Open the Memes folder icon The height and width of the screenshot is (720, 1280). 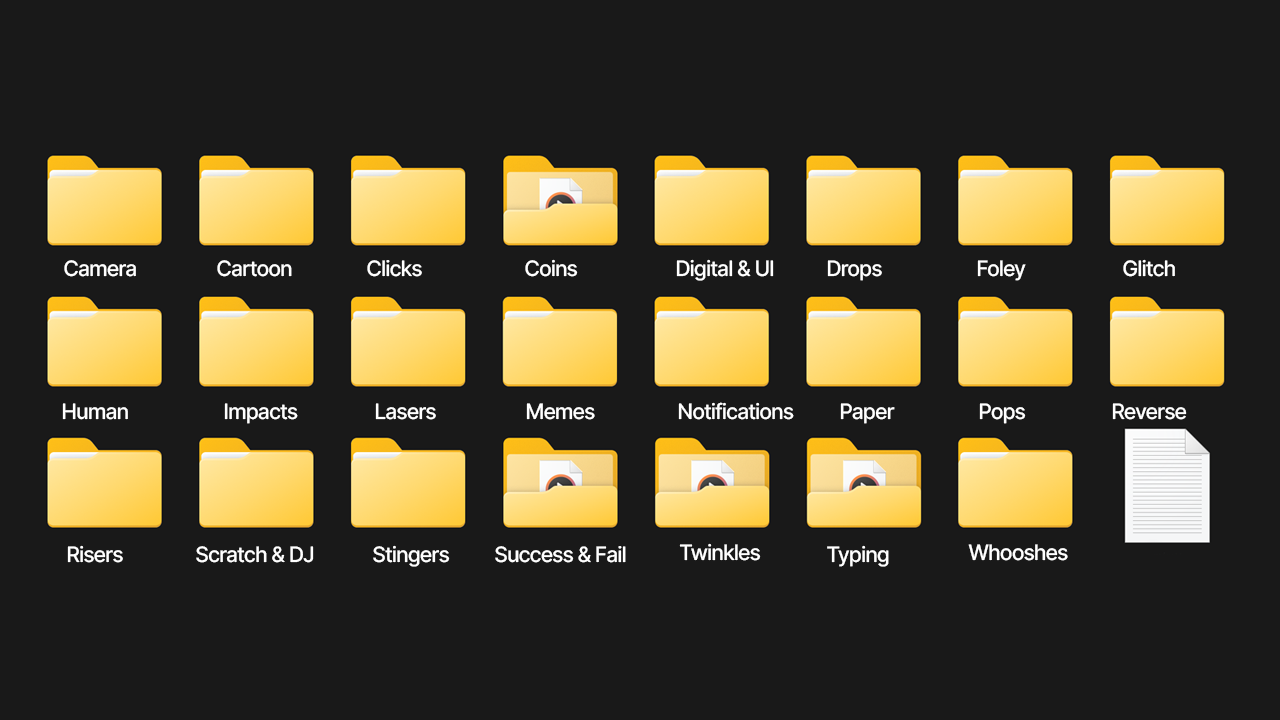[x=560, y=342]
